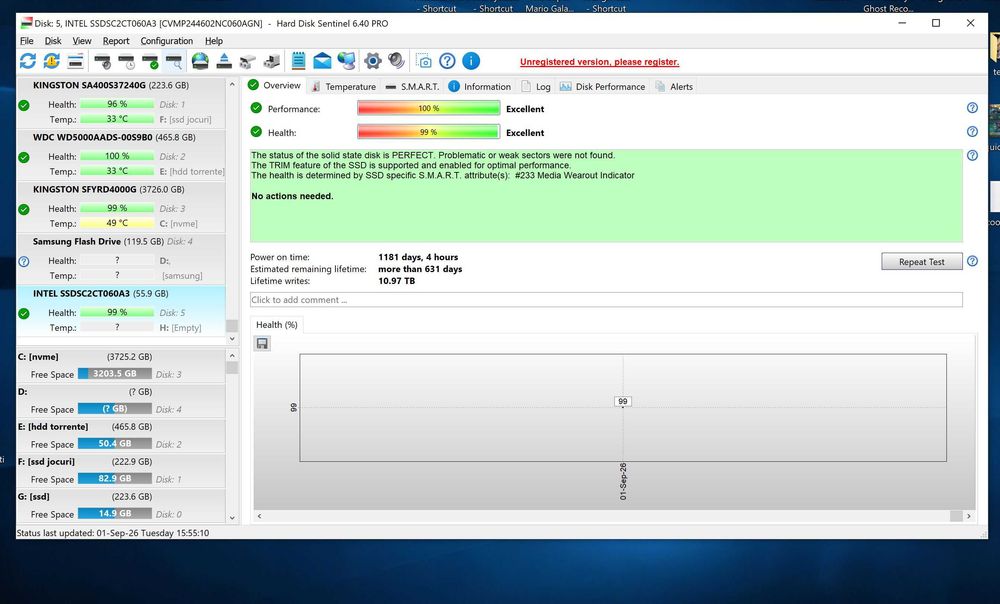Select the INTEL SSDSC2CT060A3 disk

click(x=121, y=311)
